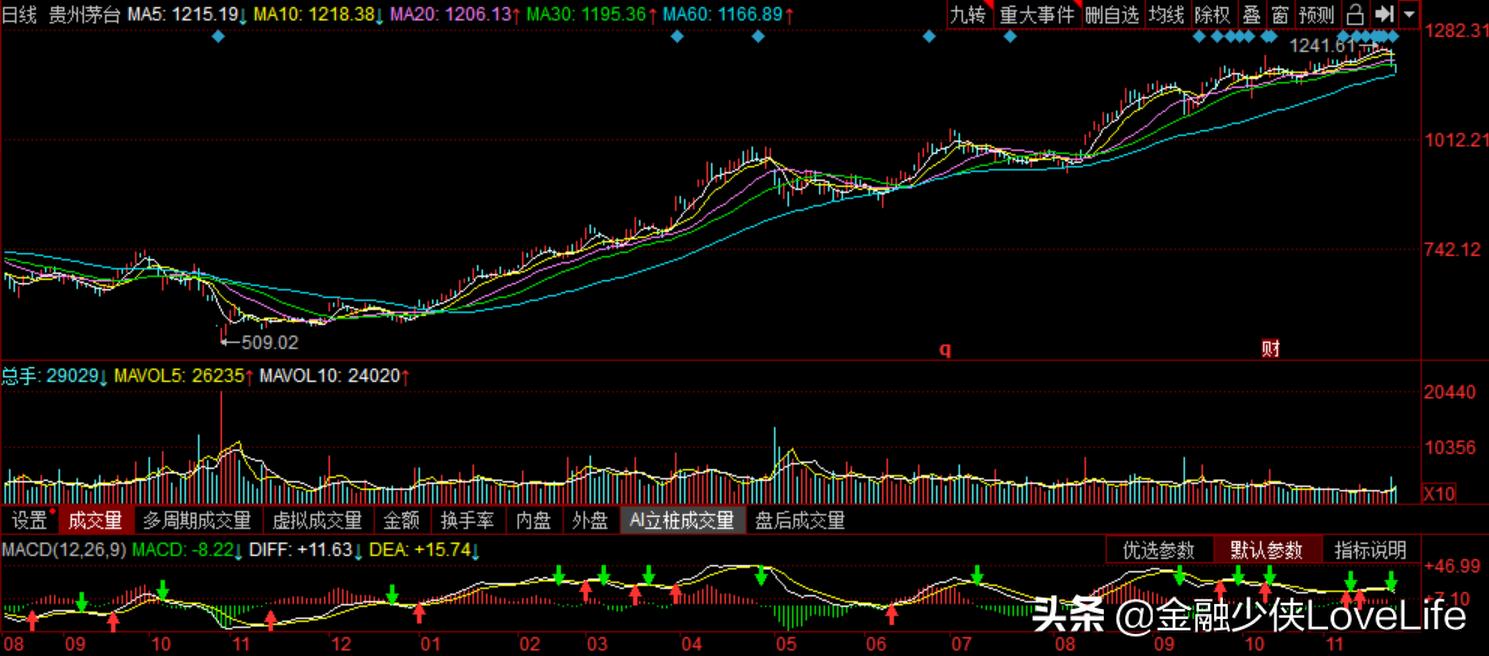
Task: Click the MA20: 1206.13 value
Action: (456, 15)
